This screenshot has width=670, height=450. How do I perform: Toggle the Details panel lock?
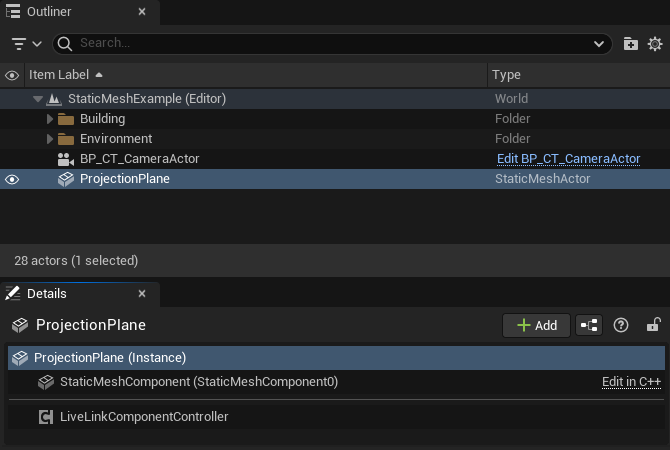coord(652,325)
